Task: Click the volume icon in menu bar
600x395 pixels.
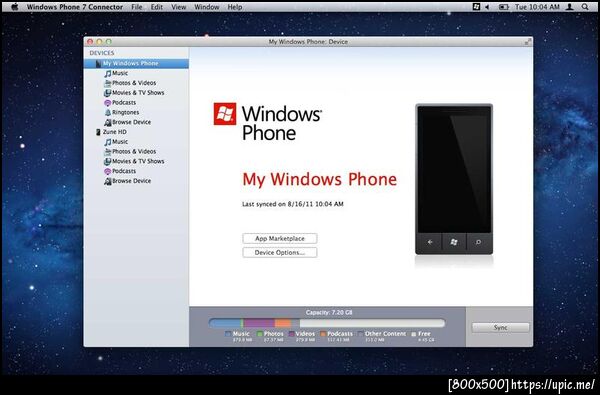Action: pos(488,7)
